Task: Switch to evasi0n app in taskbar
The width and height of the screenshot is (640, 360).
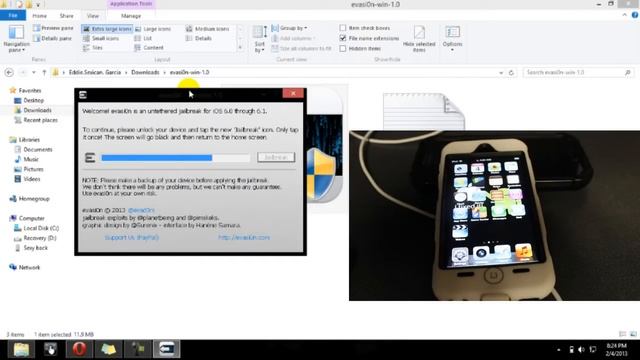Action: (167, 349)
